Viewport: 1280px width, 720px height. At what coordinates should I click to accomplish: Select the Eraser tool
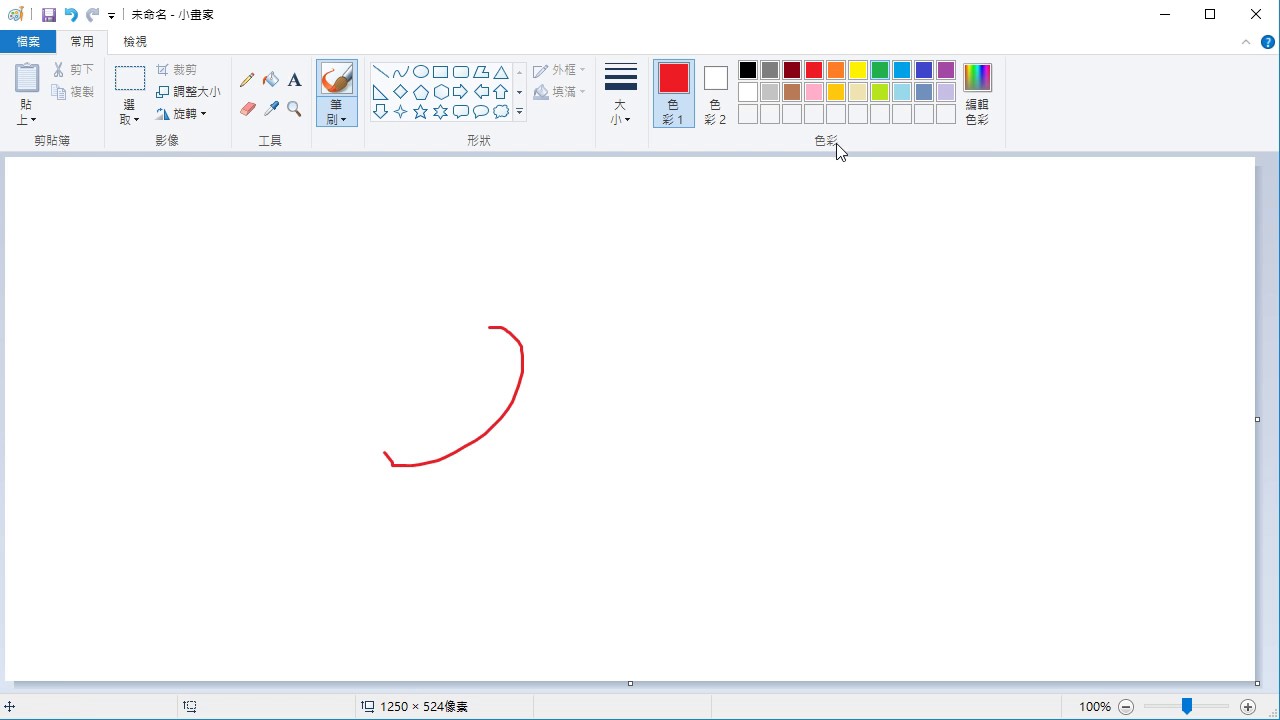[247, 109]
